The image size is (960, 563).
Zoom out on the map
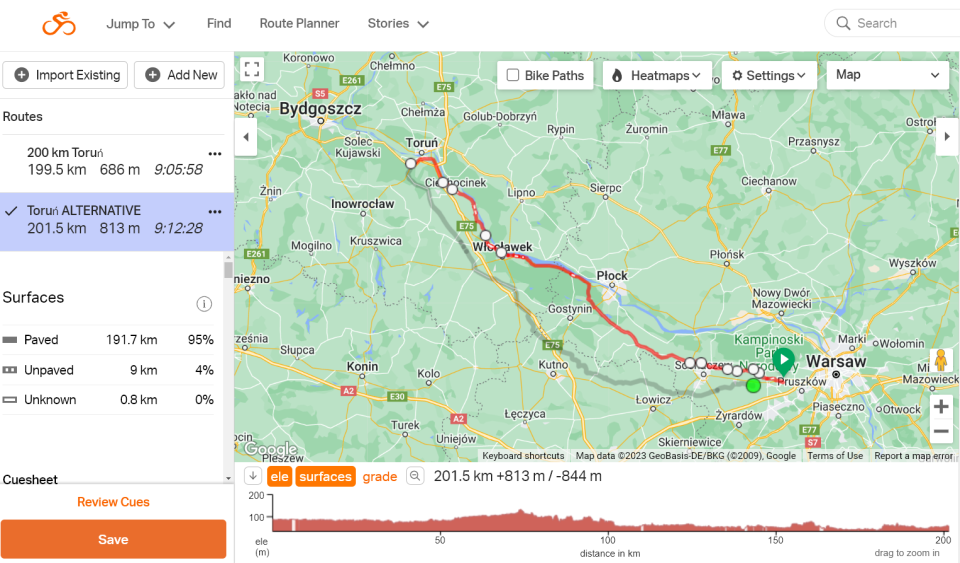(x=940, y=432)
